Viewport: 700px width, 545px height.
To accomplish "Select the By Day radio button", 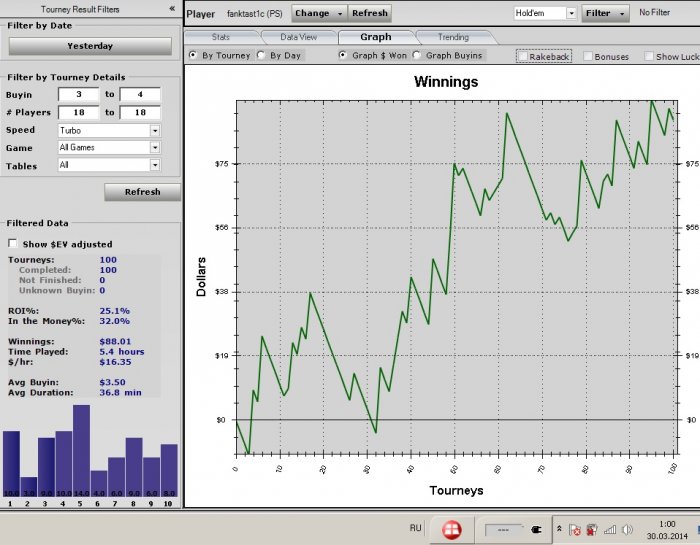I will point(262,56).
